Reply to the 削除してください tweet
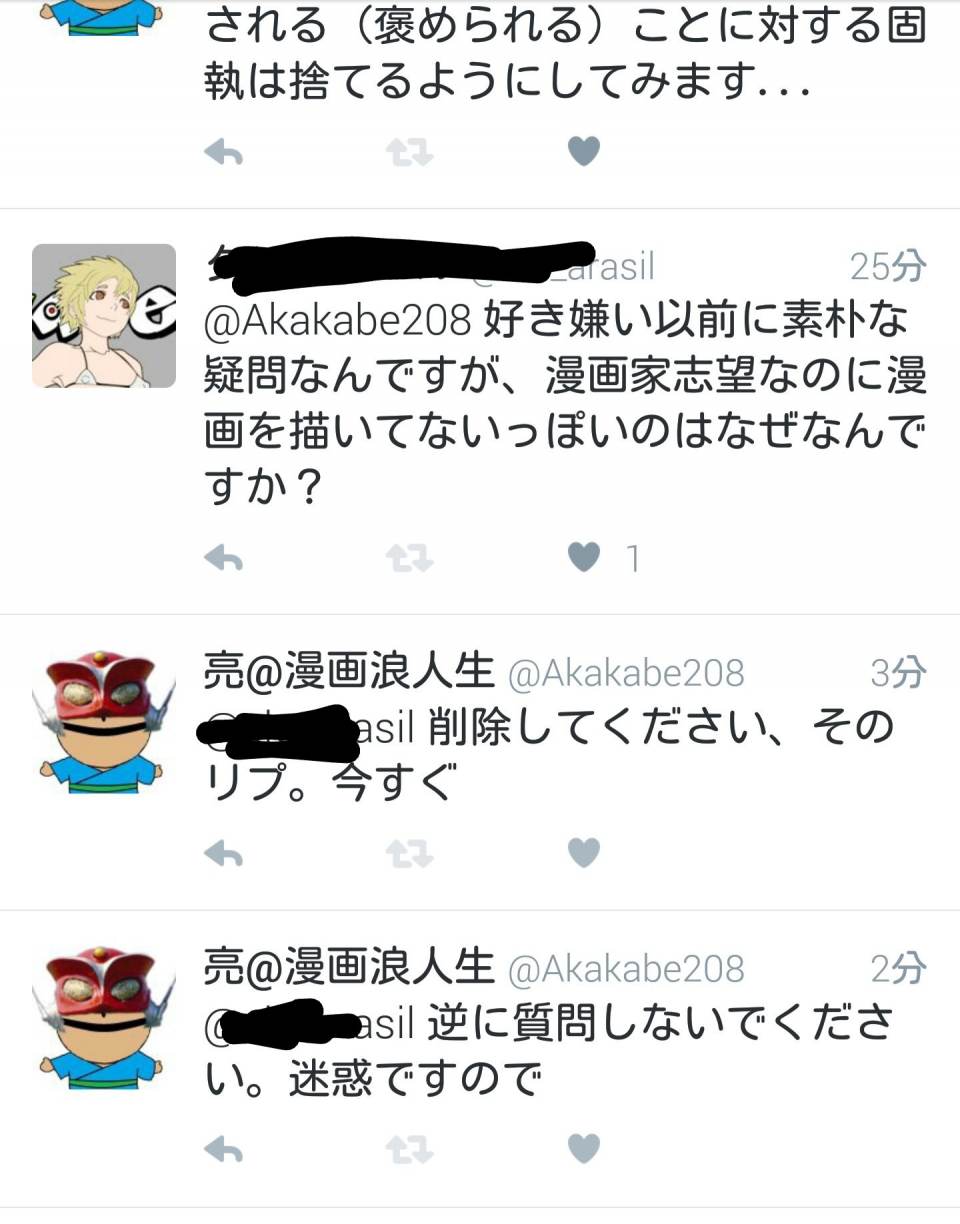This screenshot has height=1224, width=960. [x=224, y=853]
